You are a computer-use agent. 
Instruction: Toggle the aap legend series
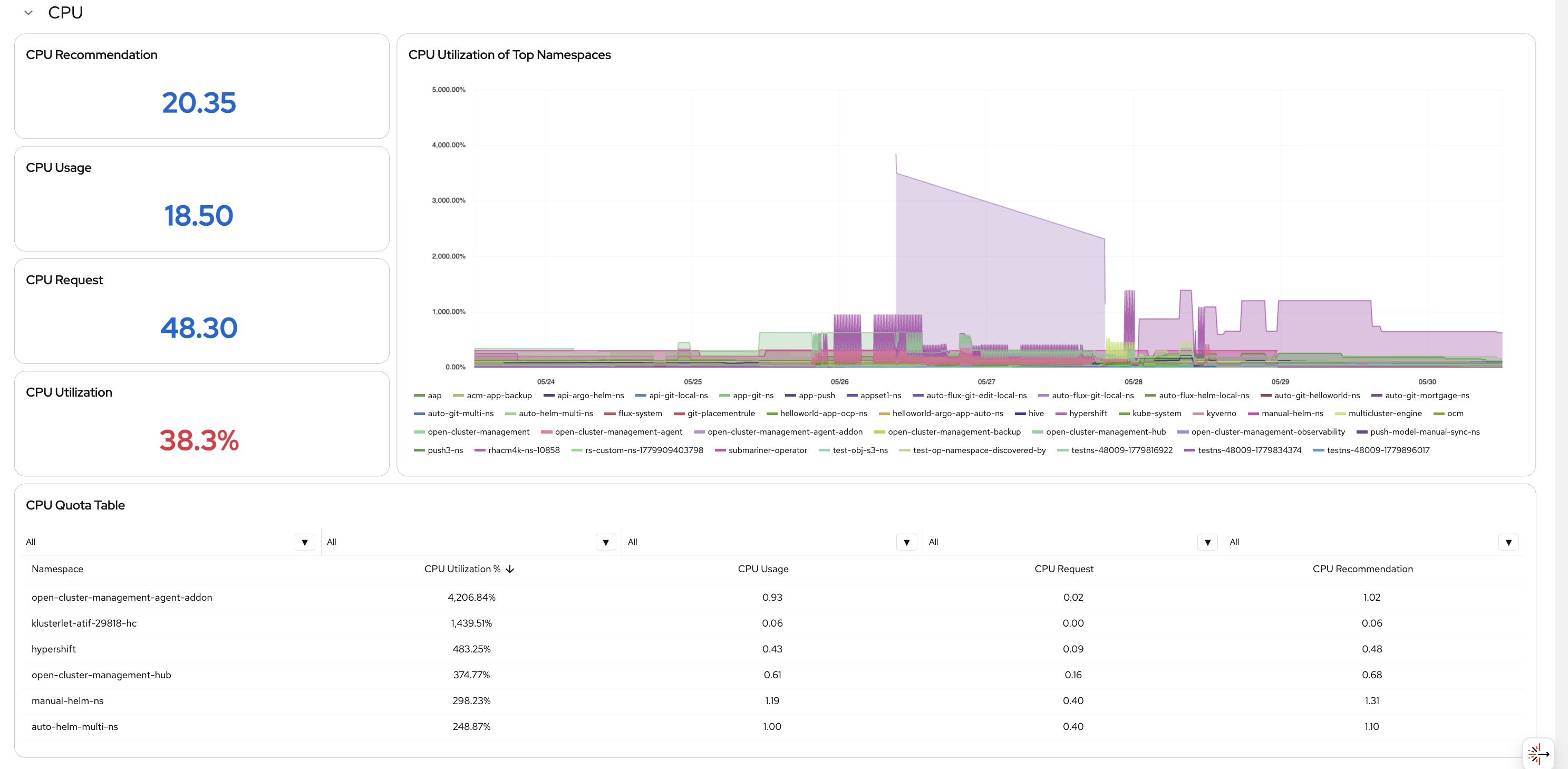428,395
